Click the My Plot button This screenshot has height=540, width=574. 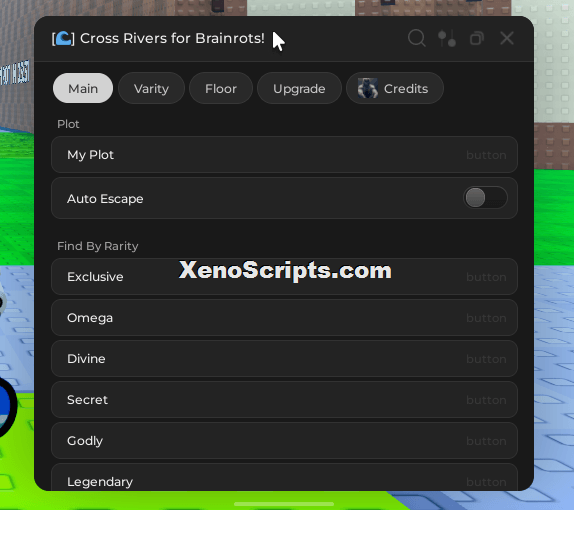[x=284, y=155]
